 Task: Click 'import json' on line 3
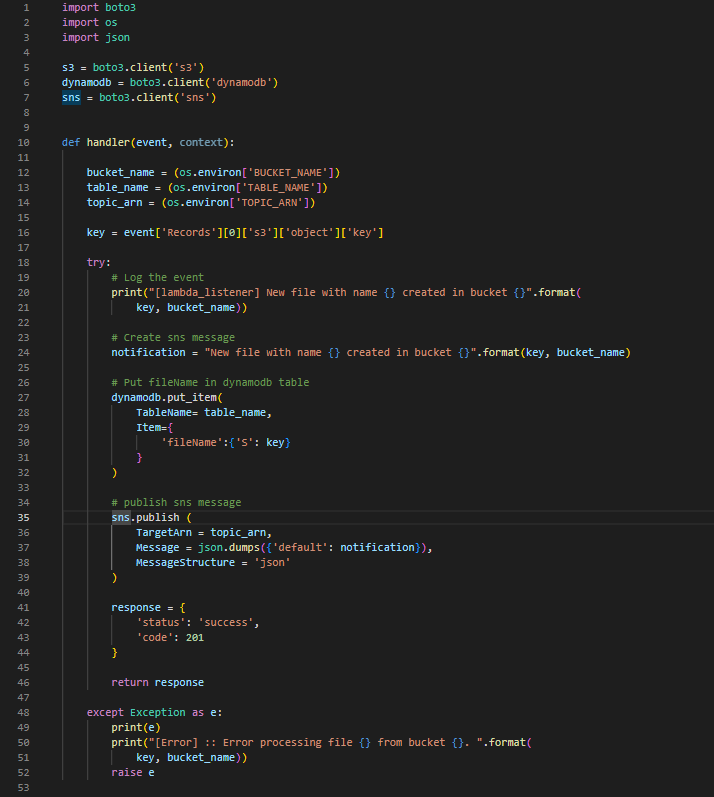[x=96, y=38]
